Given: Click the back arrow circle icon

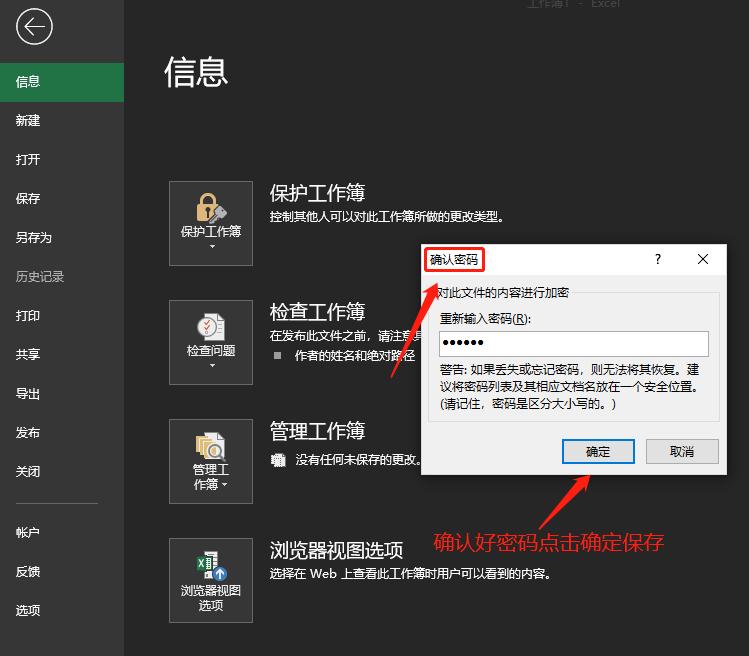Looking at the screenshot, I should (34, 27).
